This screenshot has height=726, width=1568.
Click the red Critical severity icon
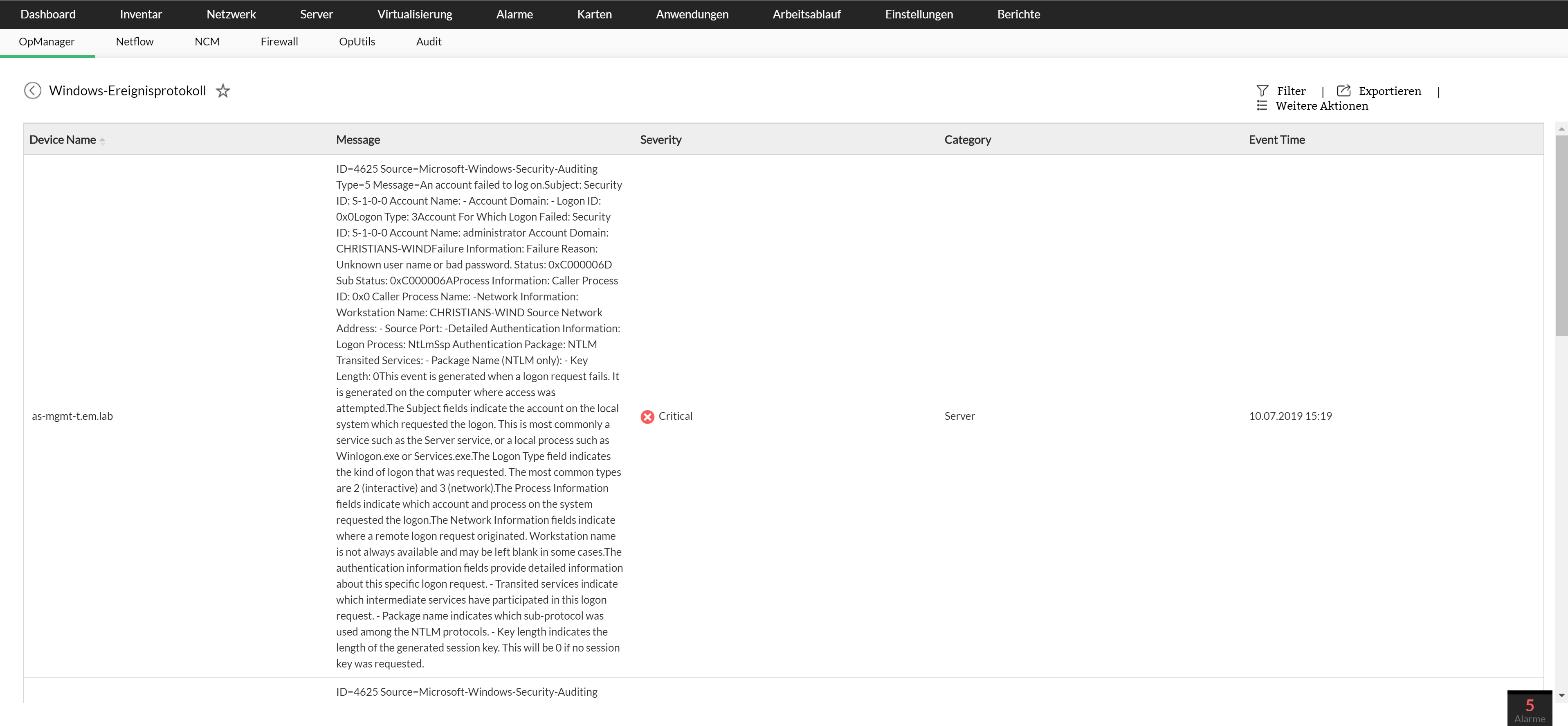click(647, 417)
